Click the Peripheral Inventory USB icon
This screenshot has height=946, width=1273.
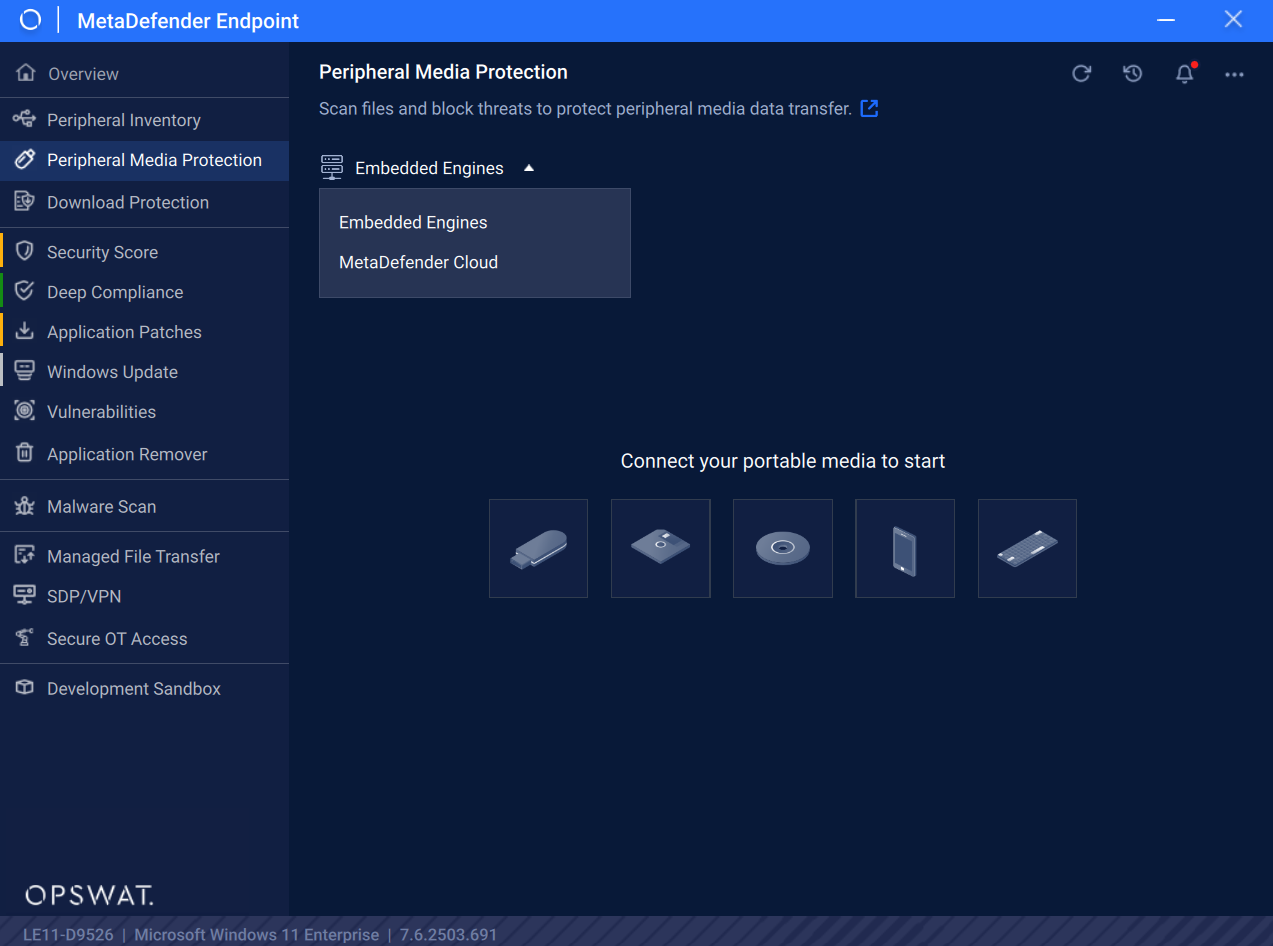click(24, 119)
